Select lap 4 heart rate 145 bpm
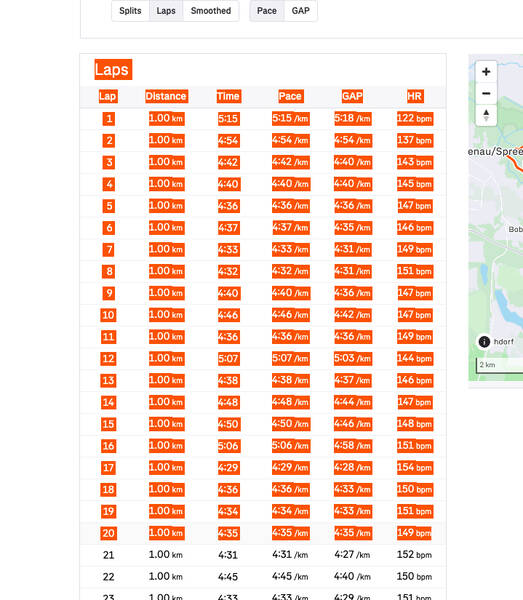 (x=415, y=184)
